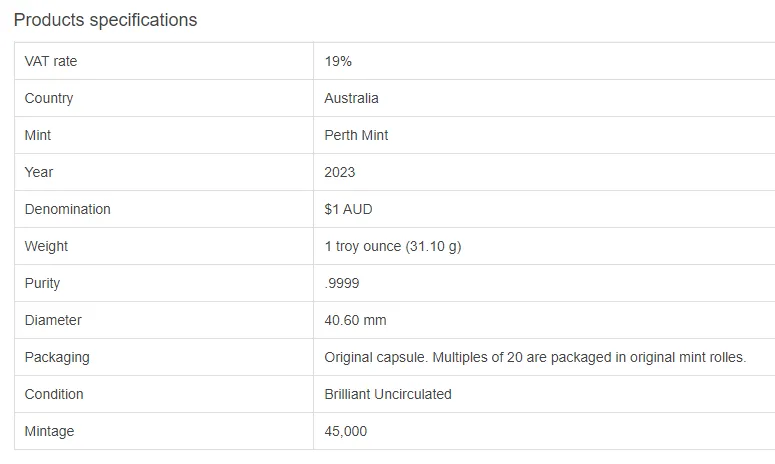Select the Weight row label
Screen dimensions: 775x464
click(46, 247)
